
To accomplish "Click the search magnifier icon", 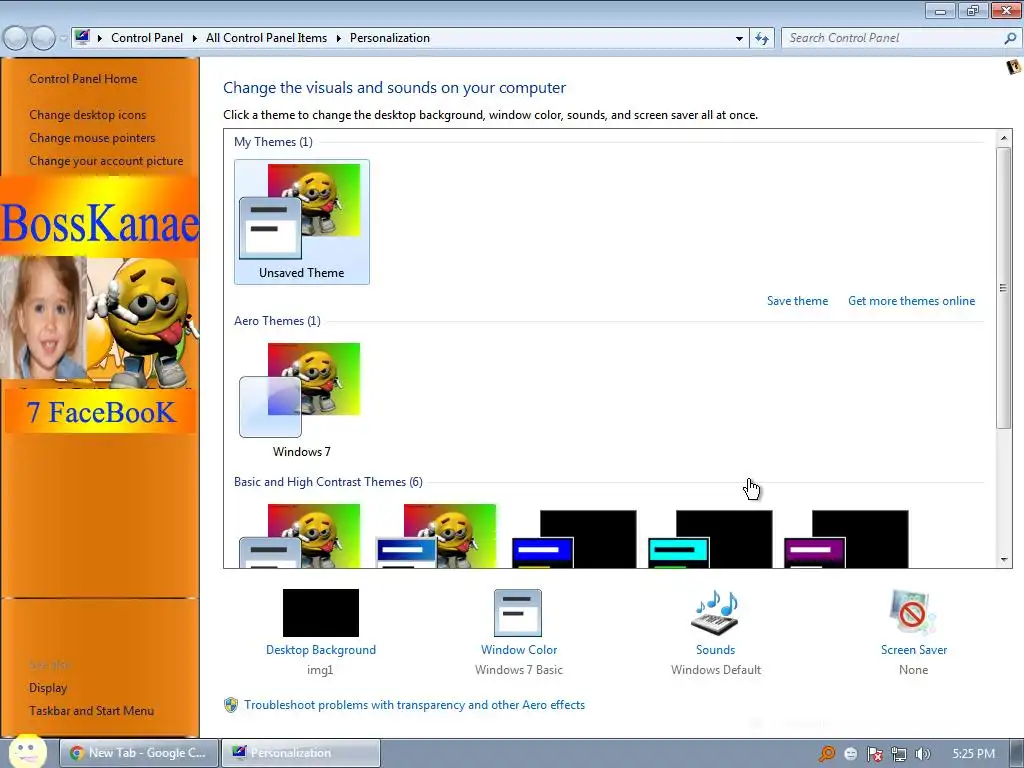I will tap(1010, 39).
